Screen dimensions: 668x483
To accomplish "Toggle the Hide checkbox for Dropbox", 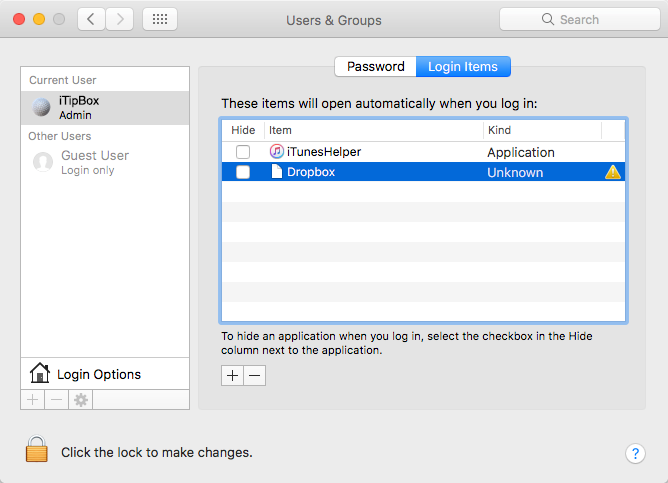I will [x=243, y=172].
